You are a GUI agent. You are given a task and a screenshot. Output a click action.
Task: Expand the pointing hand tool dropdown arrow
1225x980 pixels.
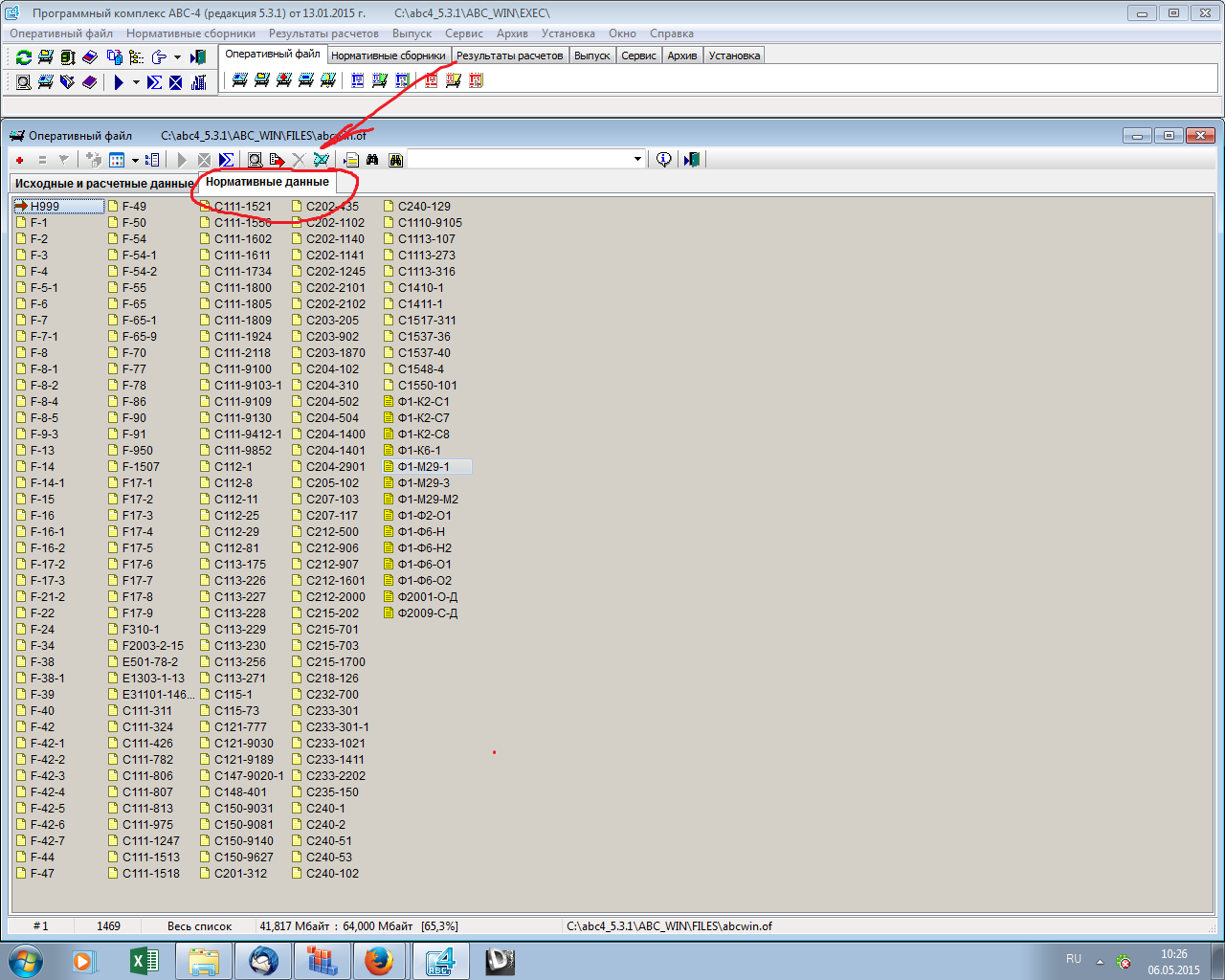point(177,57)
